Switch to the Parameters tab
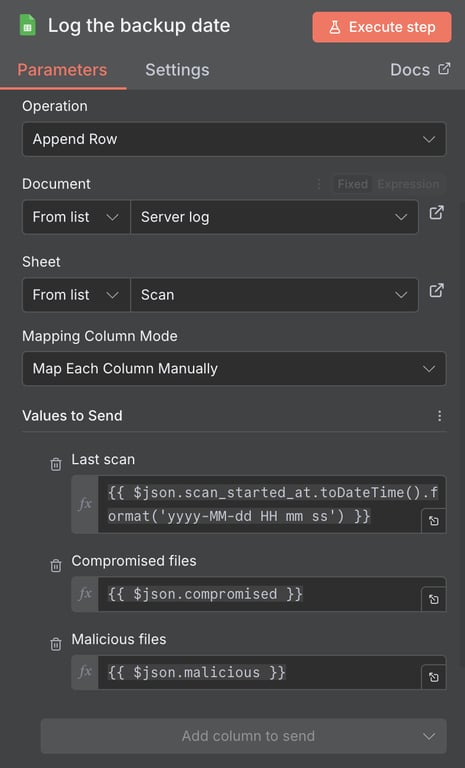This screenshot has width=465, height=768. pyautogui.click(x=62, y=70)
